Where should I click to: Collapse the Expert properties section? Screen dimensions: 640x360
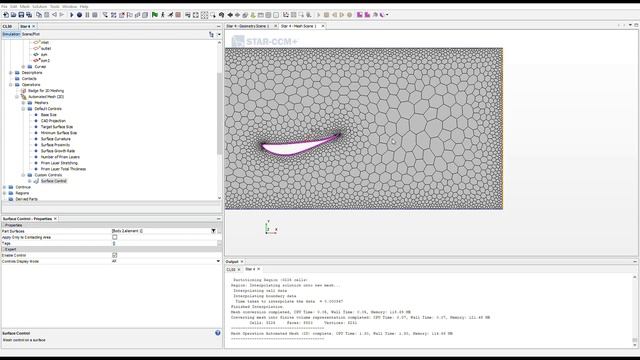pyautogui.click(x=3, y=249)
